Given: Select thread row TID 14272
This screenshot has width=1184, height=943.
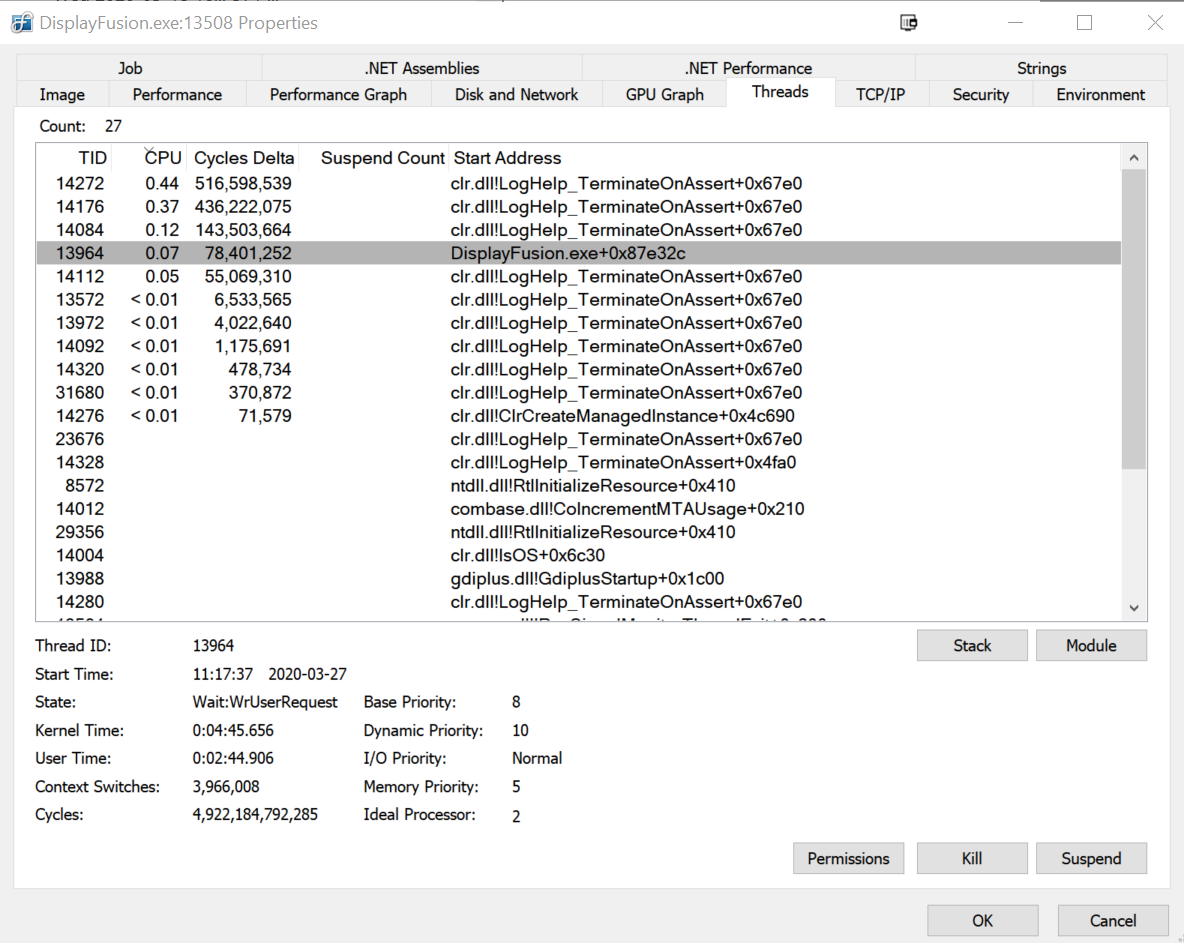Looking at the screenshot, I should (x=578, y=183).
